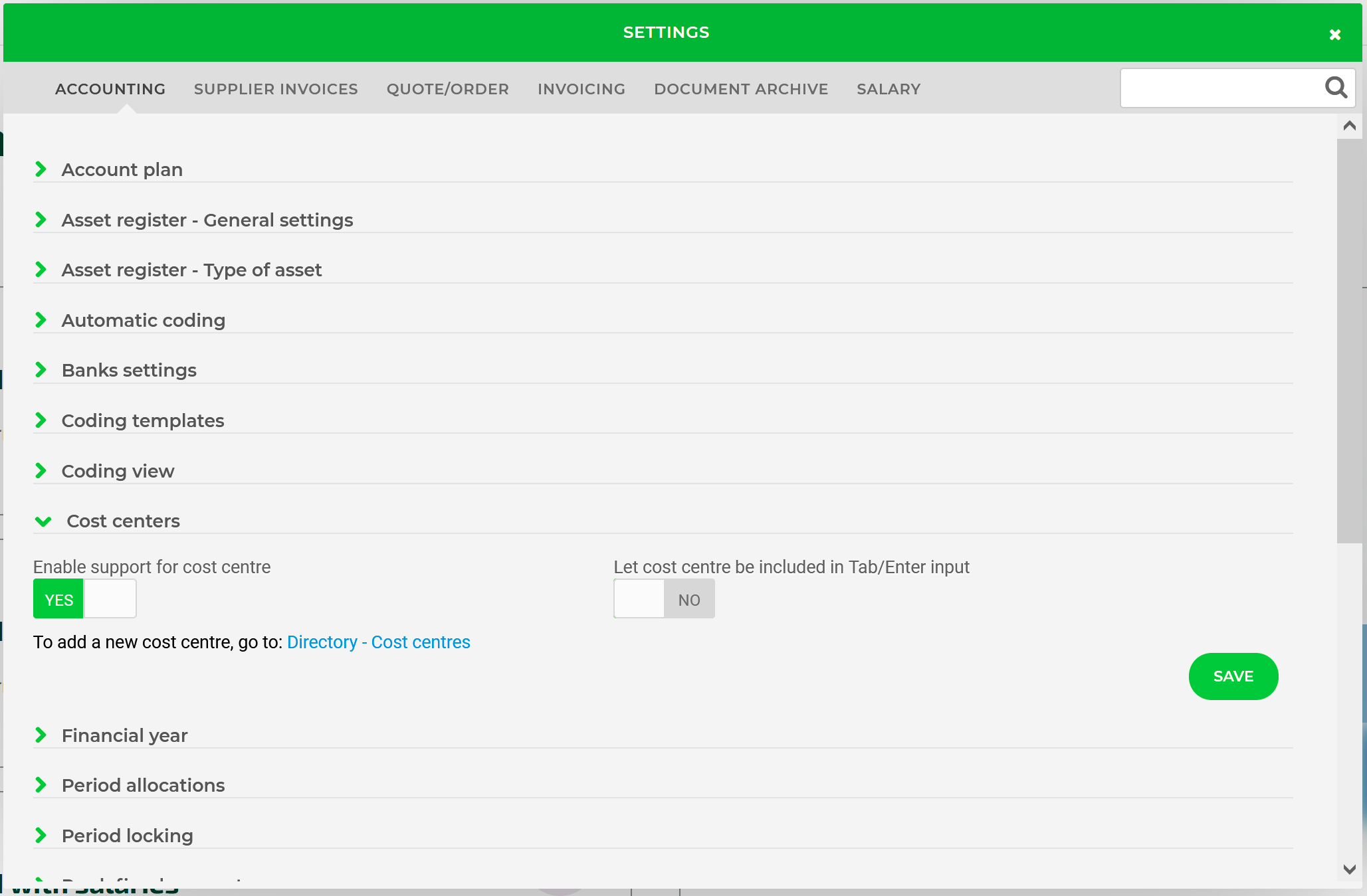Click scrollbar up arrow icon
1367x896 pixels.
click(x=1349, y=126)
